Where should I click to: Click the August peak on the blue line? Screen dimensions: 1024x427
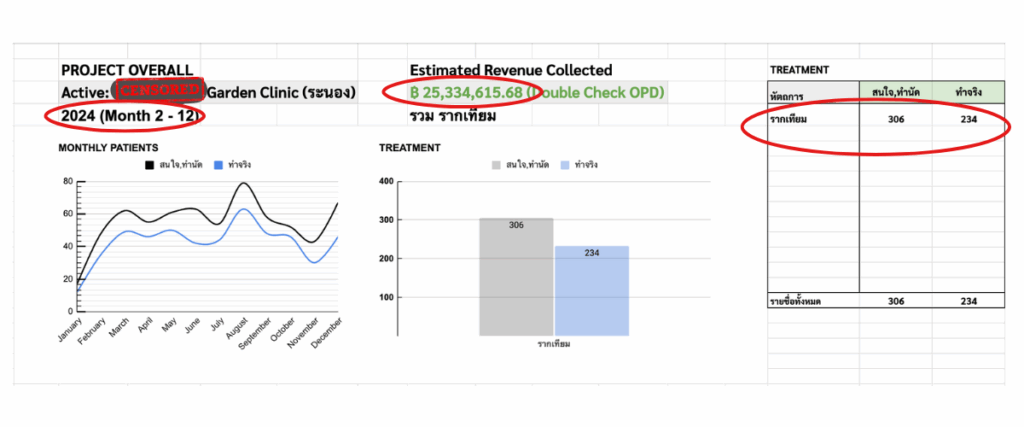click(x=242, y=209)
